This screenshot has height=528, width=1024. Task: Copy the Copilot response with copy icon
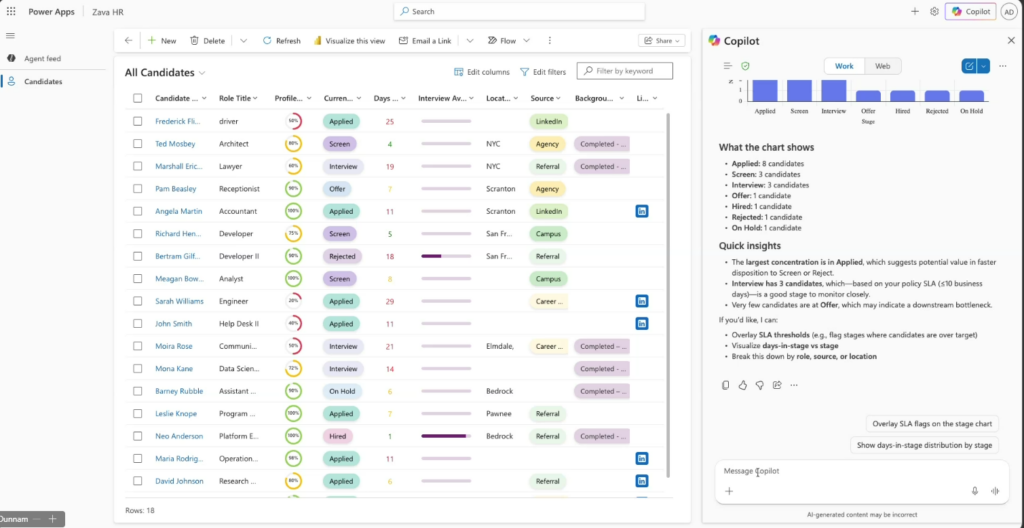coord(726,385)
